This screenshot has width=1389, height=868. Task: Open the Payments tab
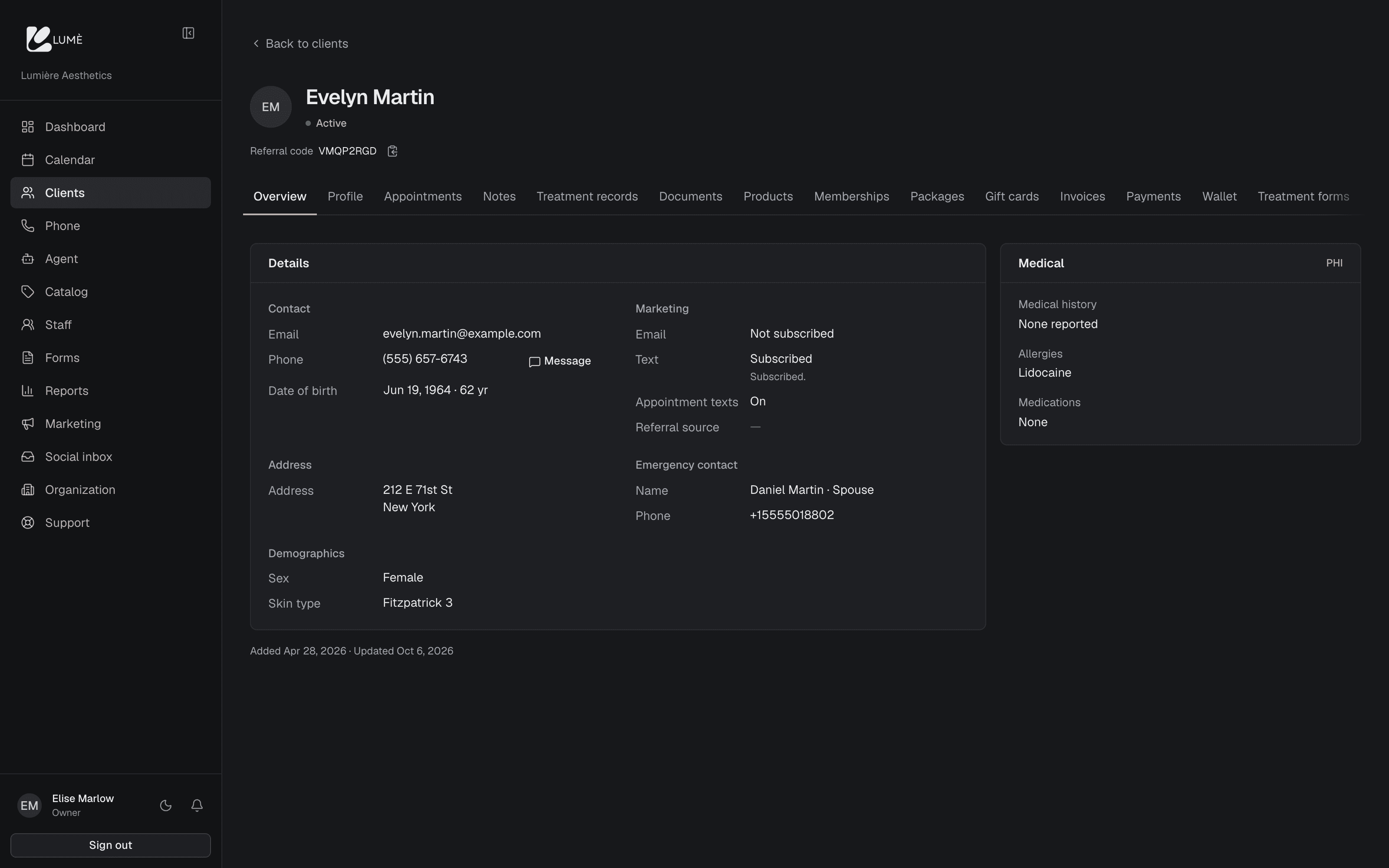point(1154,196)
